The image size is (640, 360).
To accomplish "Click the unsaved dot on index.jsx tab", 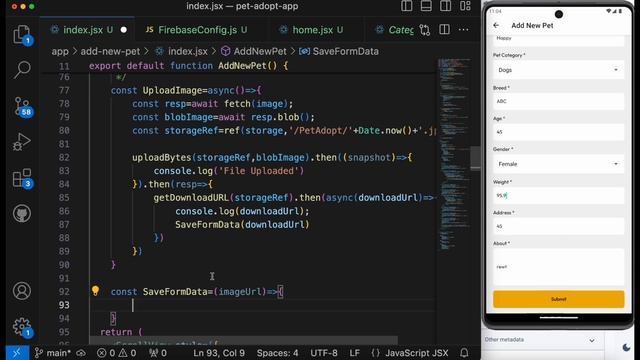I will pyautogui.click(x=124, y=30).
